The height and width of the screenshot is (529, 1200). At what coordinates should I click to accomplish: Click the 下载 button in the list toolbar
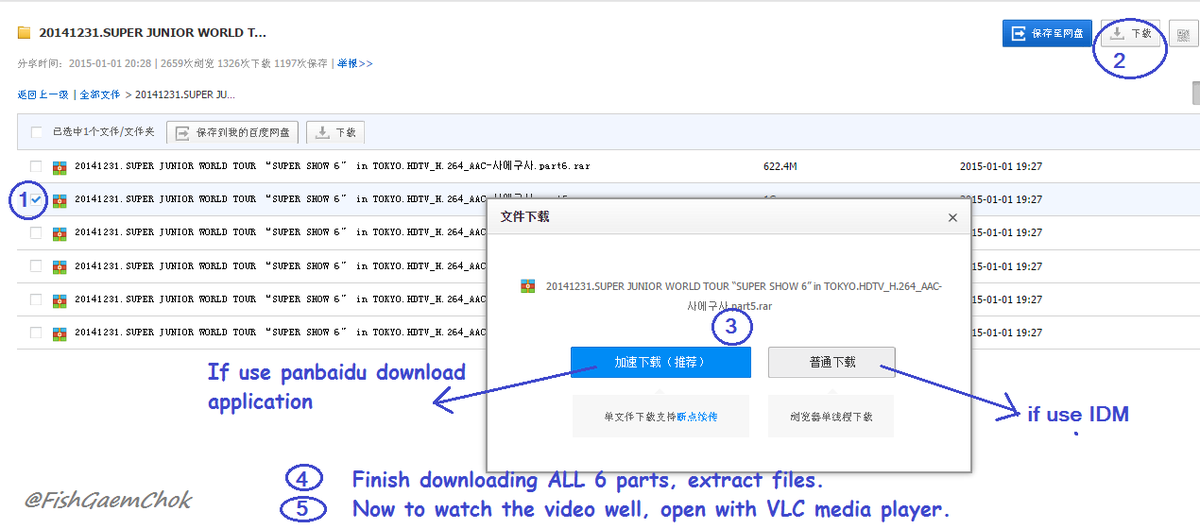(x=336, y=132)
